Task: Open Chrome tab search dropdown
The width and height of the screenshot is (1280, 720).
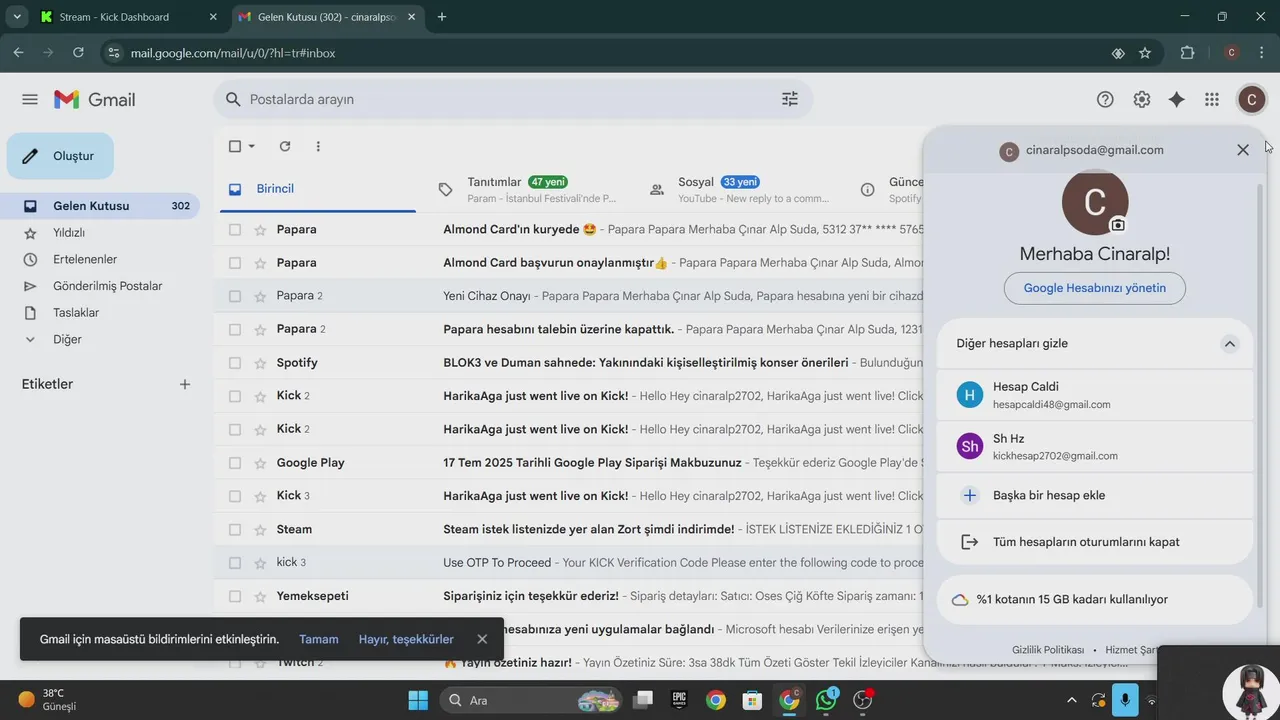Action: tap(17, 17)
